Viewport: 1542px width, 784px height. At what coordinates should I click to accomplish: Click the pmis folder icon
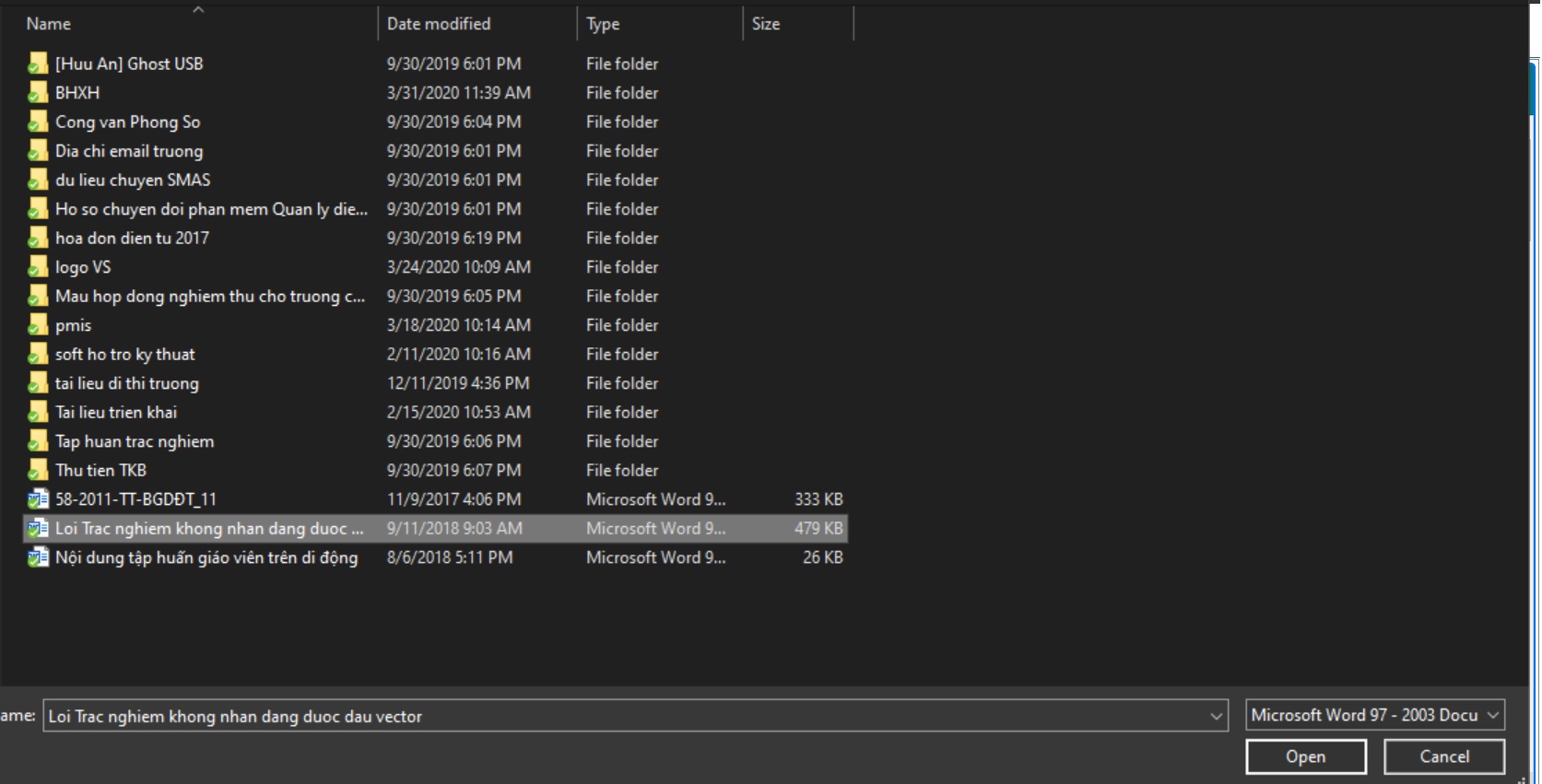pos(38,325)
